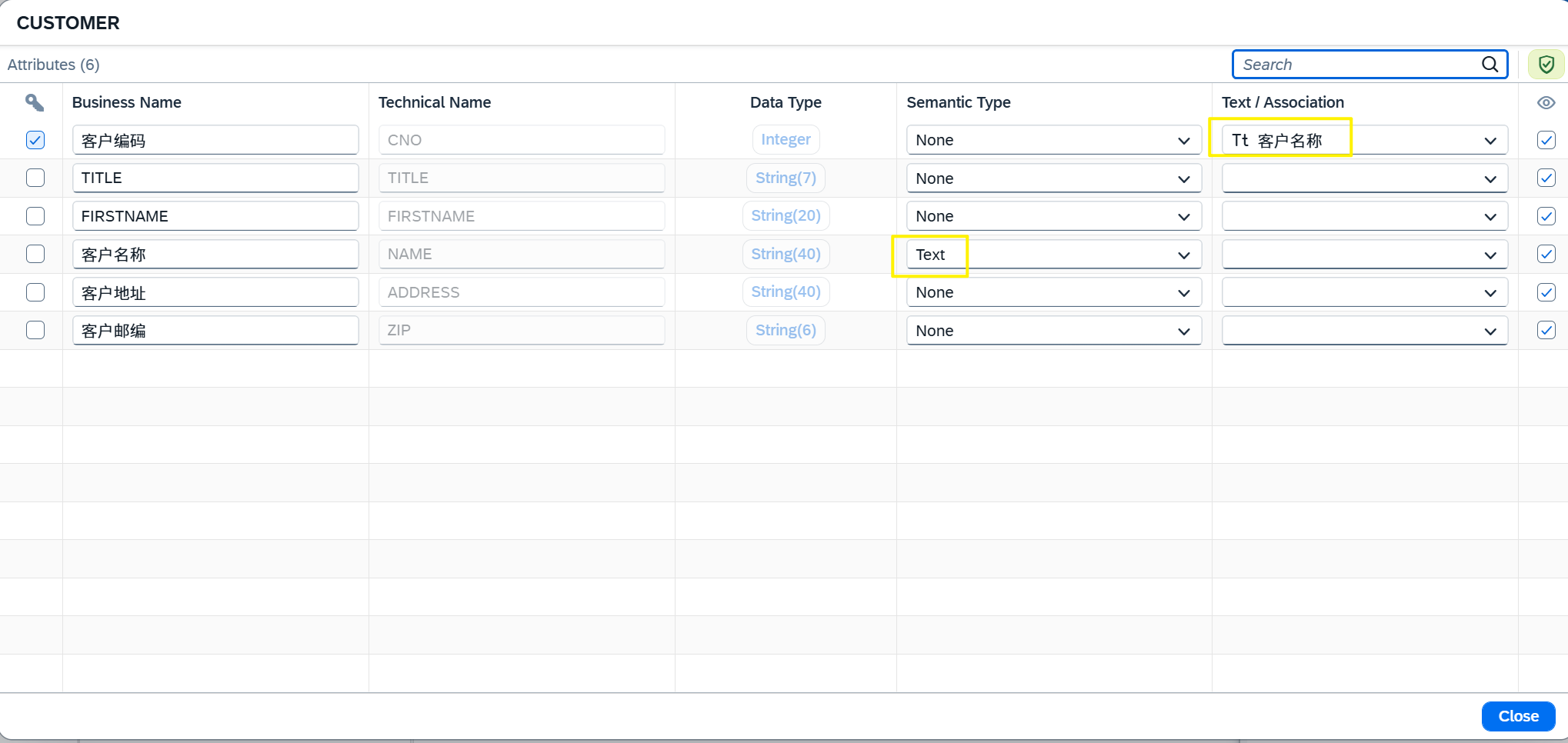Toggle visibility checkbox for ZIP row
This screenshot has width=1568, height=743.
click(x=1546, y=330)
